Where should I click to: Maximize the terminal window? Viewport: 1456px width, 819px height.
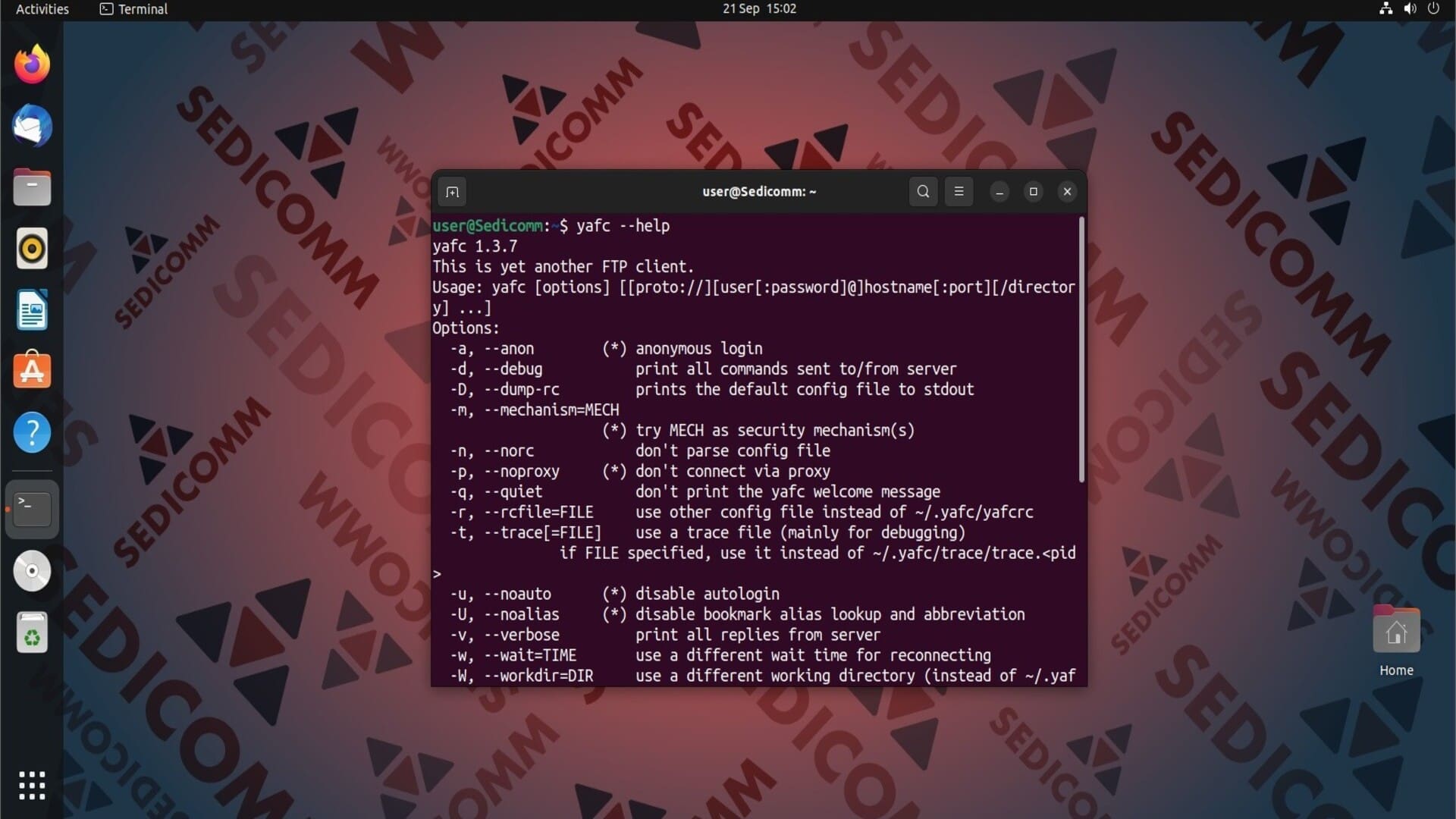(1033, 192)
